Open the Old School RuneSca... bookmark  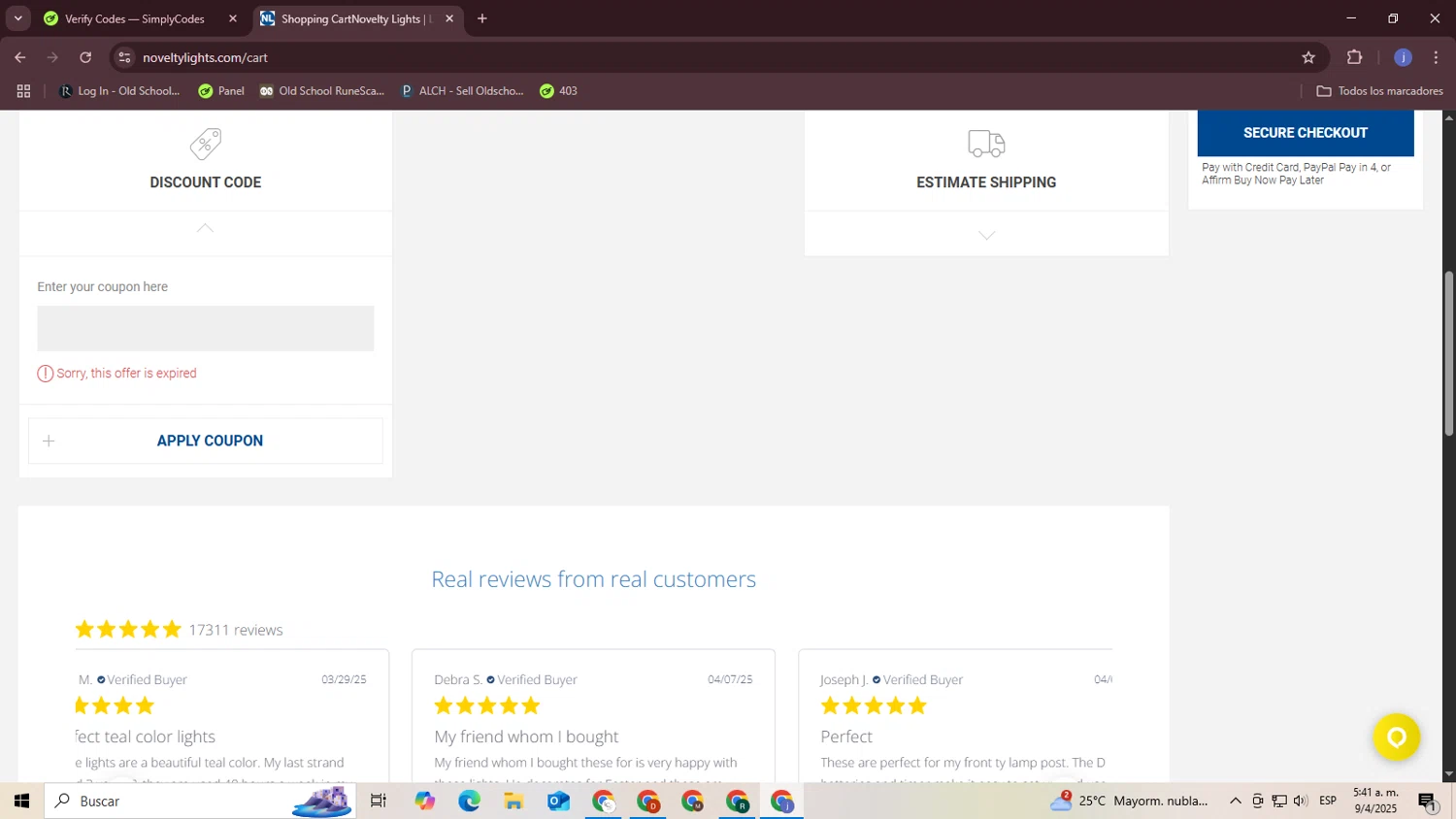(x=322, y=91)
